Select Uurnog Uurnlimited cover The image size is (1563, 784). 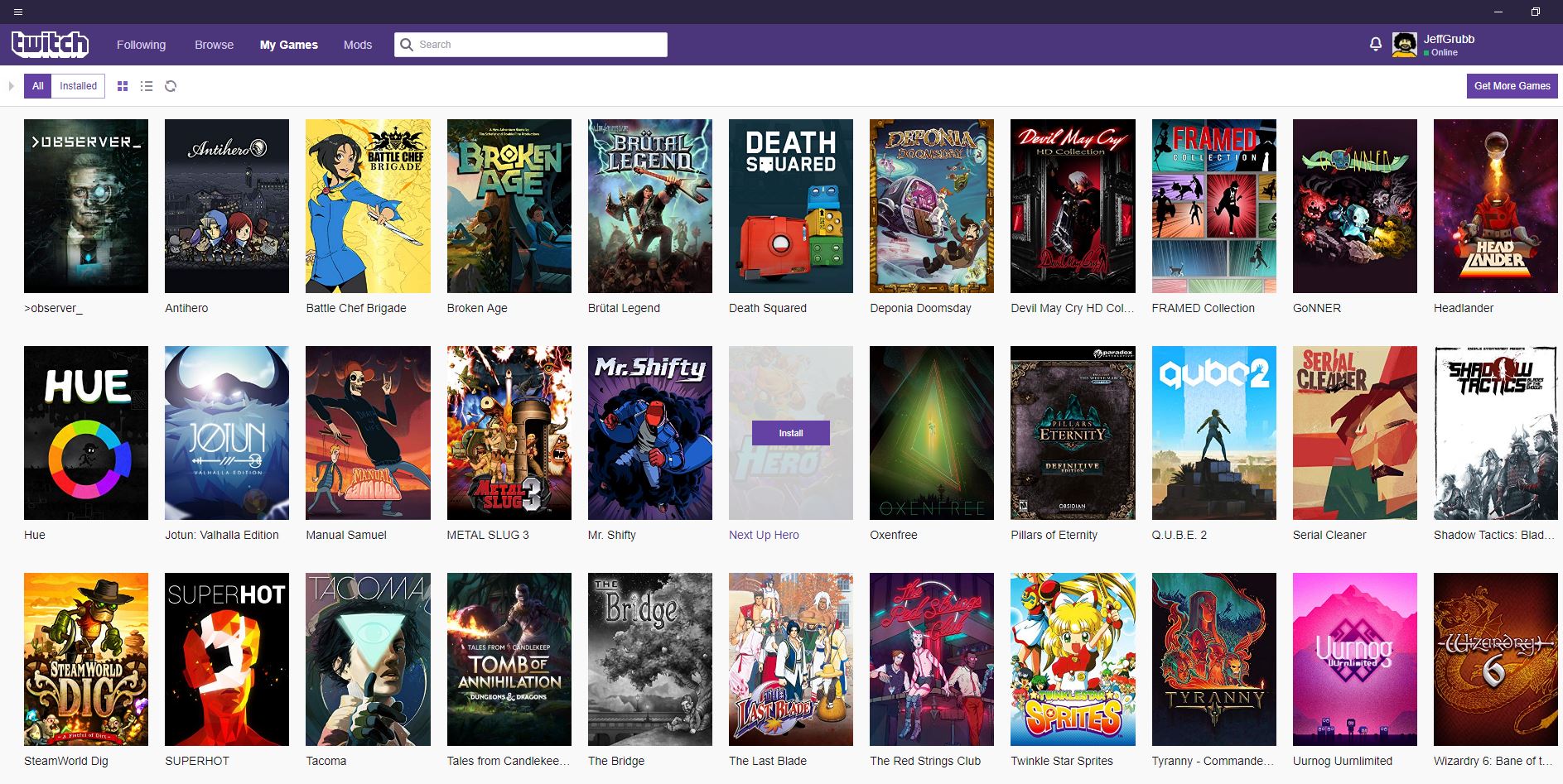click(x=1355, y=660)
